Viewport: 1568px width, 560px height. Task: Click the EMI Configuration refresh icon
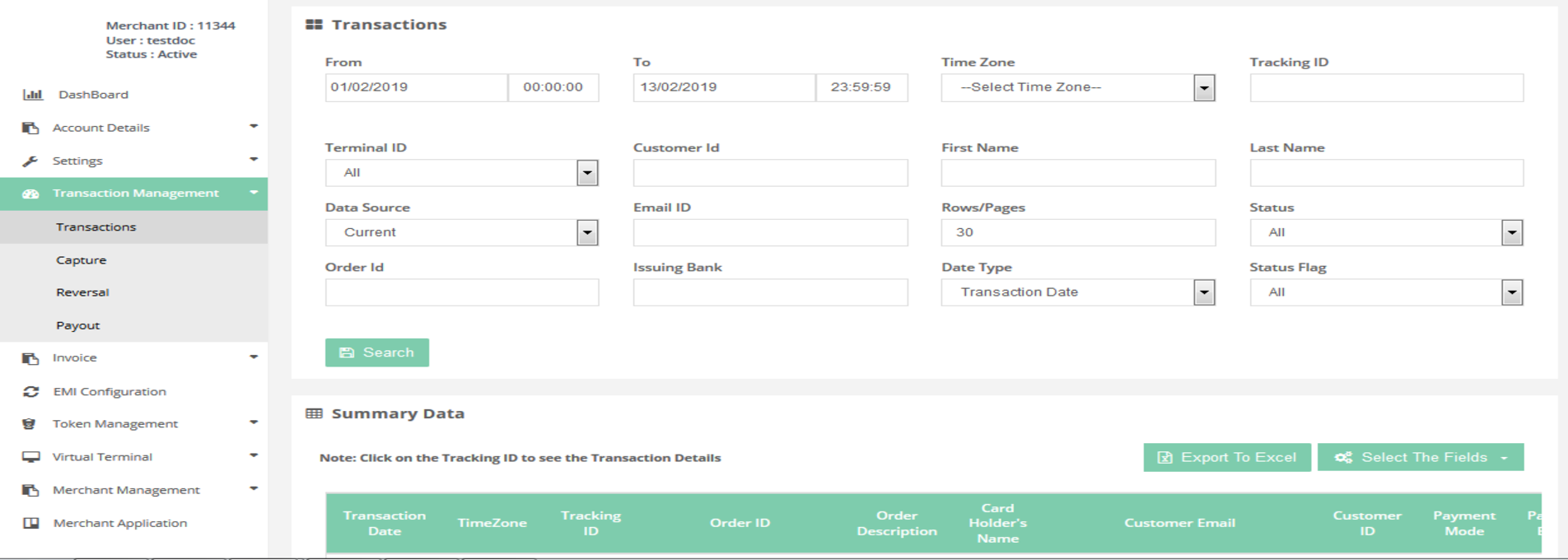click(30, 392)
